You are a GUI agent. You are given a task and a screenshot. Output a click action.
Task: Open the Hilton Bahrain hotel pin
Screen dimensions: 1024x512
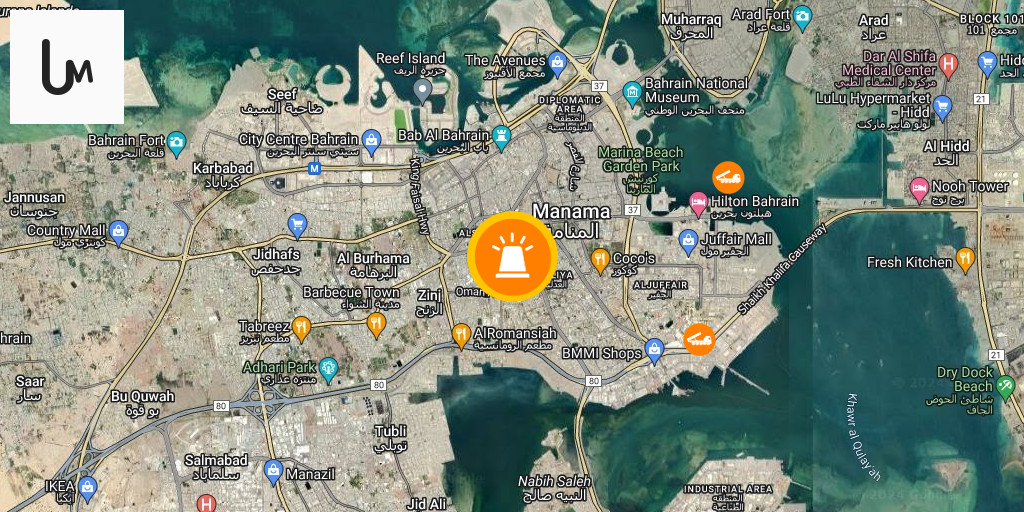pyautogui.click(x=698, y=203)
